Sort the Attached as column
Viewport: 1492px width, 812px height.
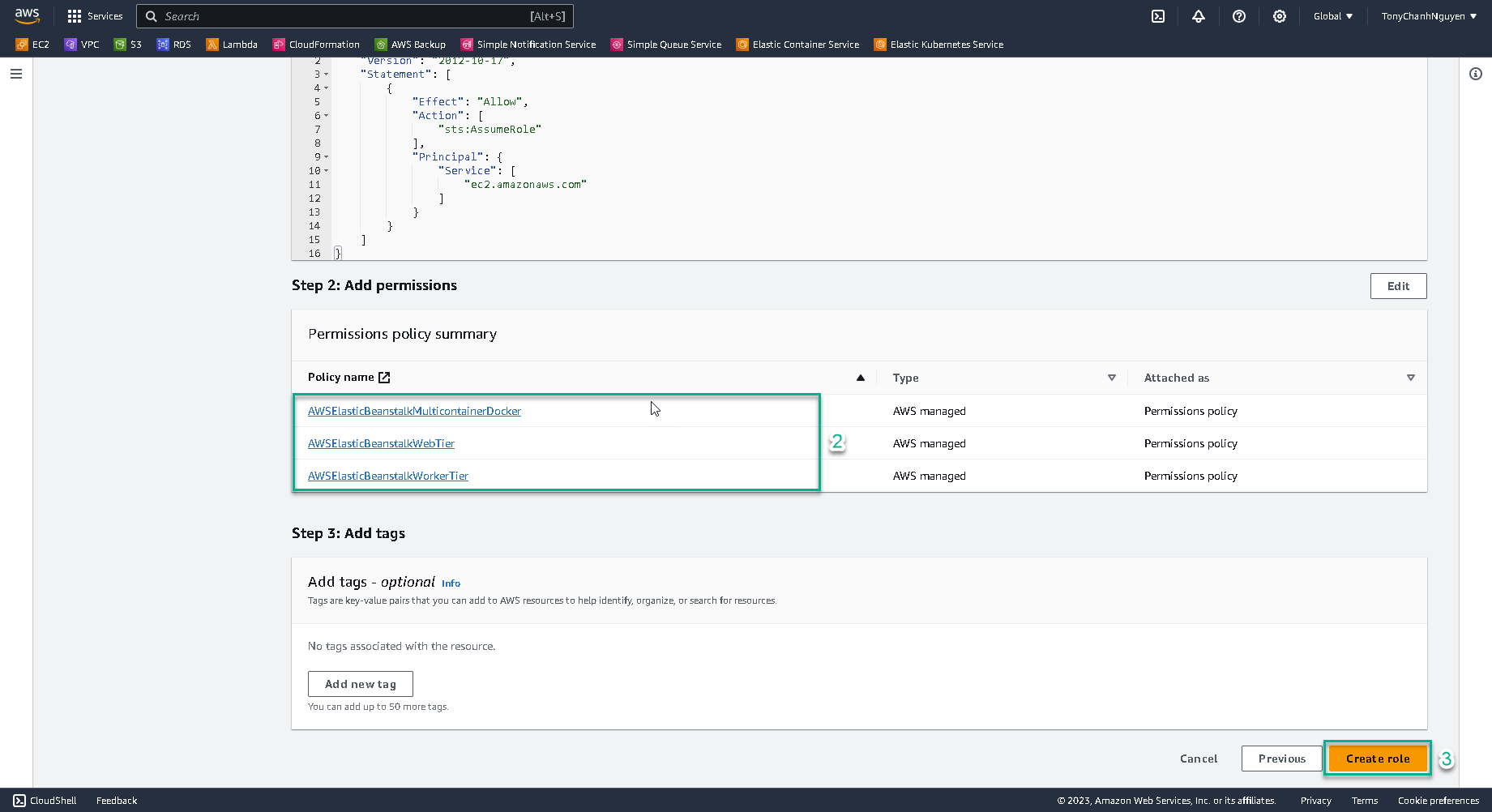[x=1411, y=378]
